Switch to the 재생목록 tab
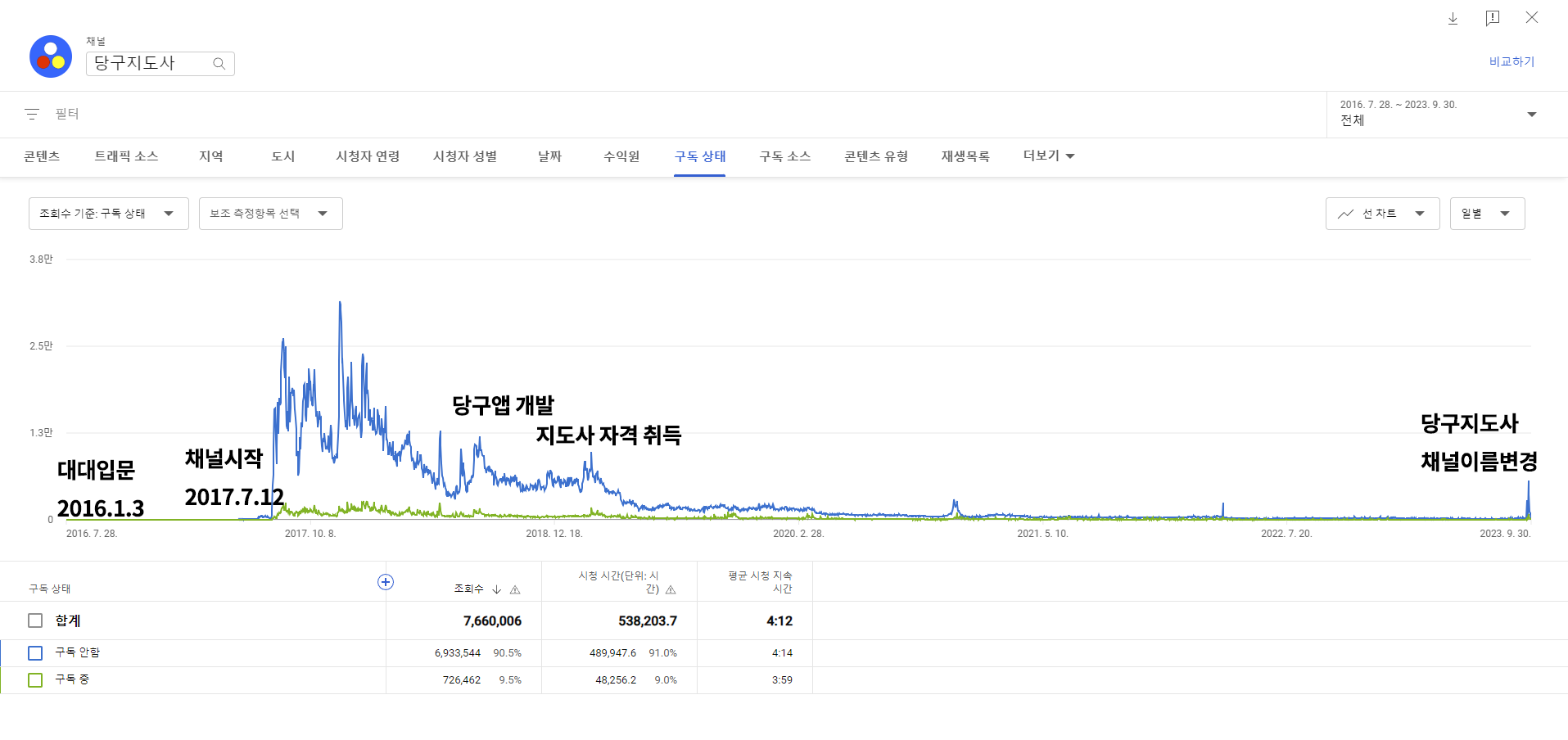Screen dimensions: 1568x740 pyautogui.click(x=965, y=156)
